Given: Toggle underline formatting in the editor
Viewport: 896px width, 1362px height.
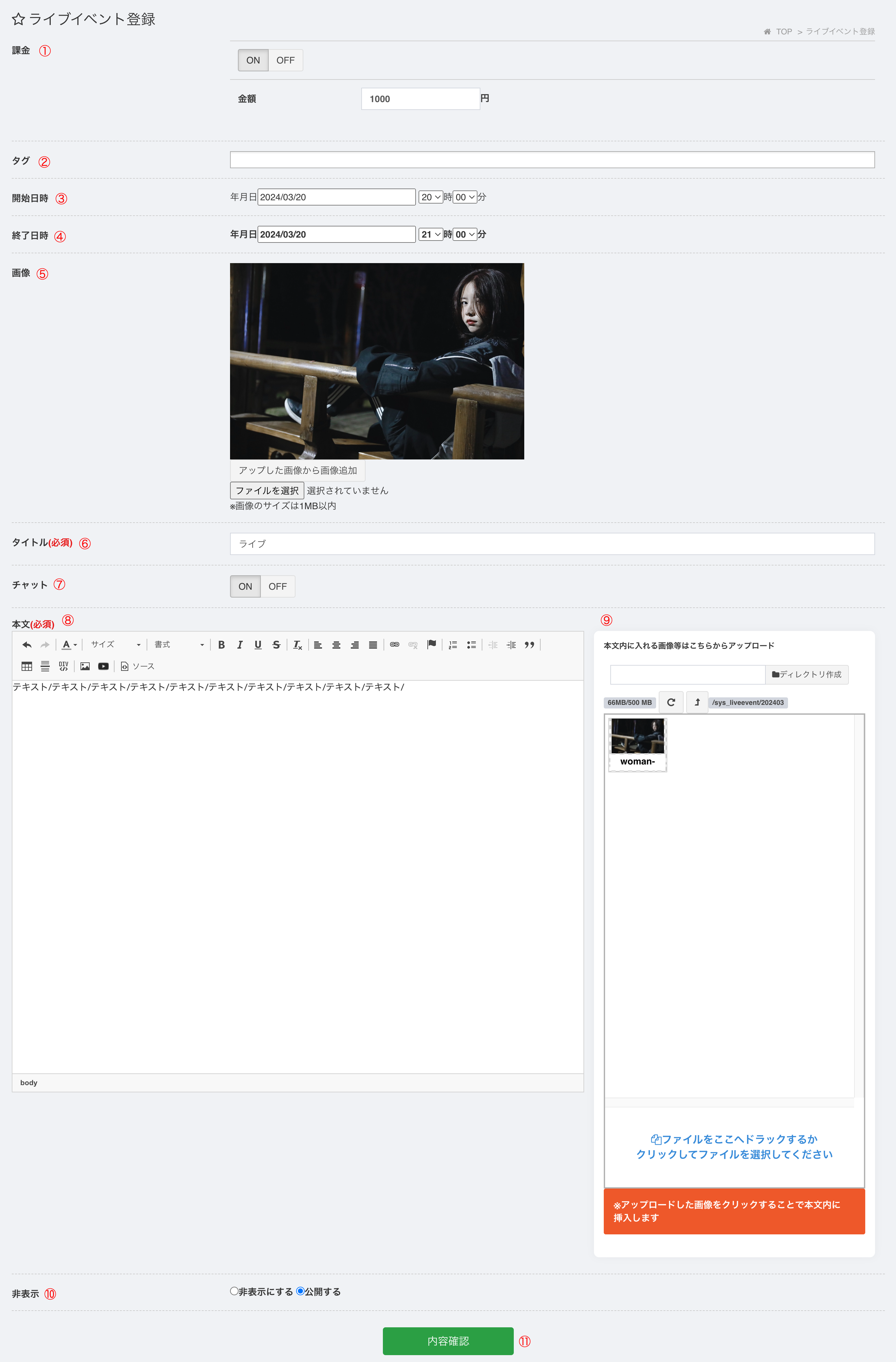Looking at the screenshot, I should pyautogui.click(x=258, y=645).
